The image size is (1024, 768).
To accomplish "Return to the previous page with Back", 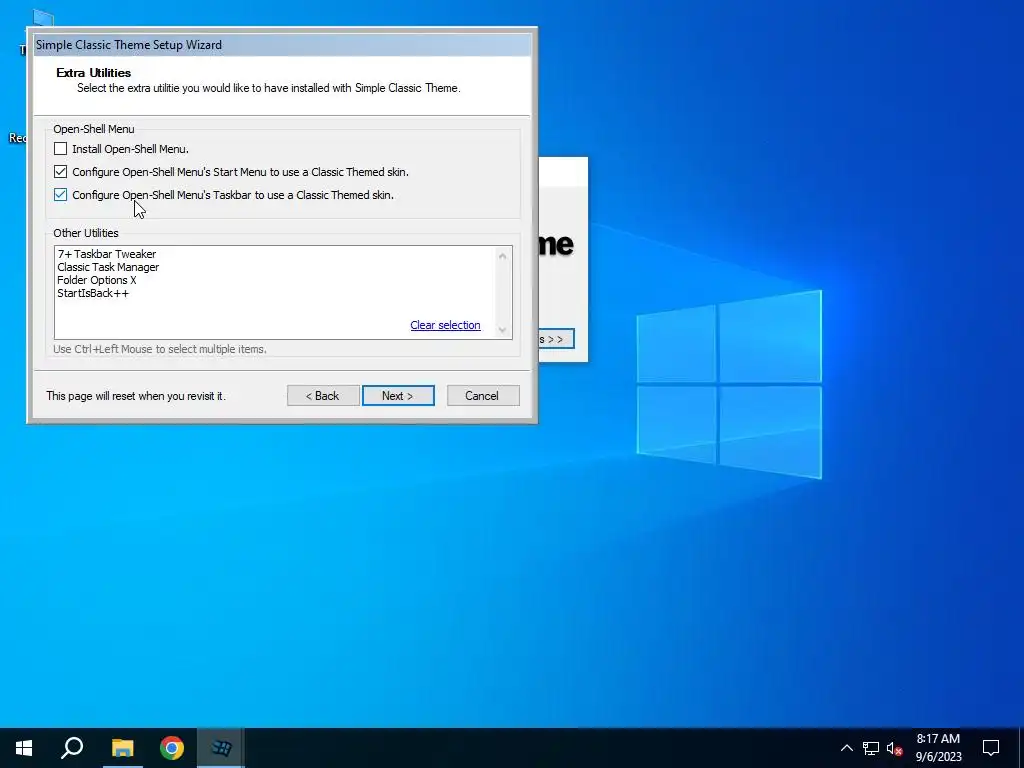I will point(323,396).
